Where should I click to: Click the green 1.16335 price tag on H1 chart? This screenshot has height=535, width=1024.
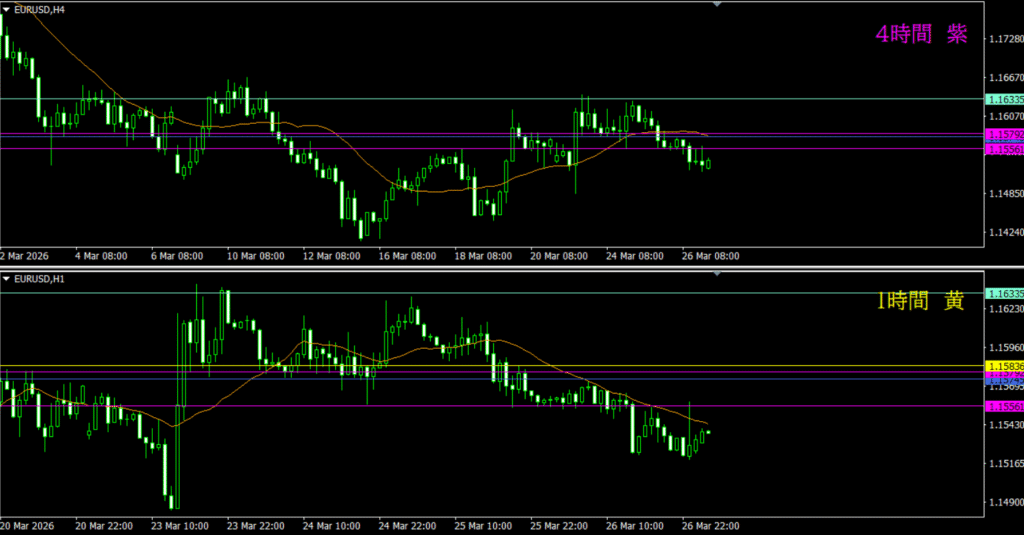pos(1003,293)
